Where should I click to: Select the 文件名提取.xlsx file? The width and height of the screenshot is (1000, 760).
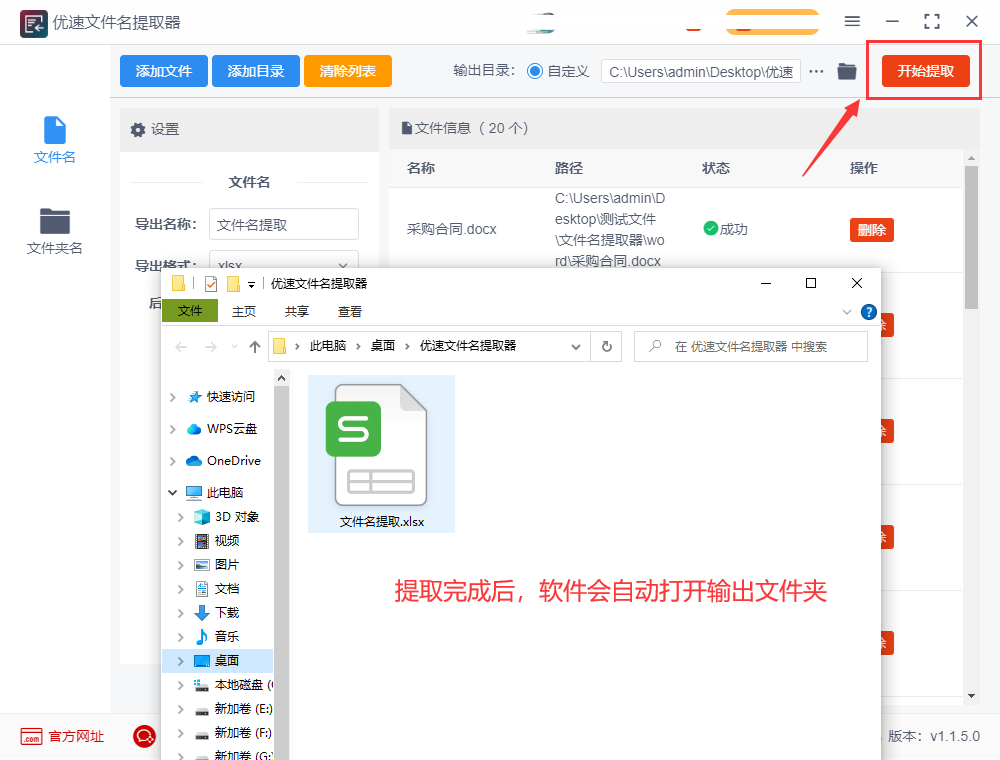[381, 454]
